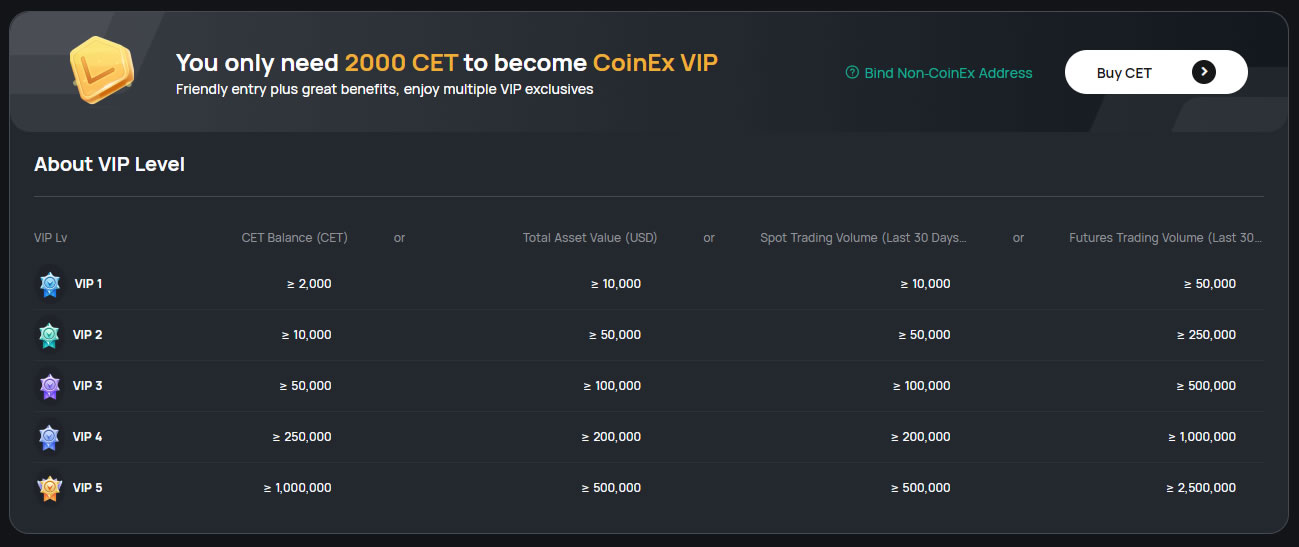The width and height of the screenshot is (1299, 547).
Task: Click the VIP 5 gold badge icon
Action: pos(49,488)
